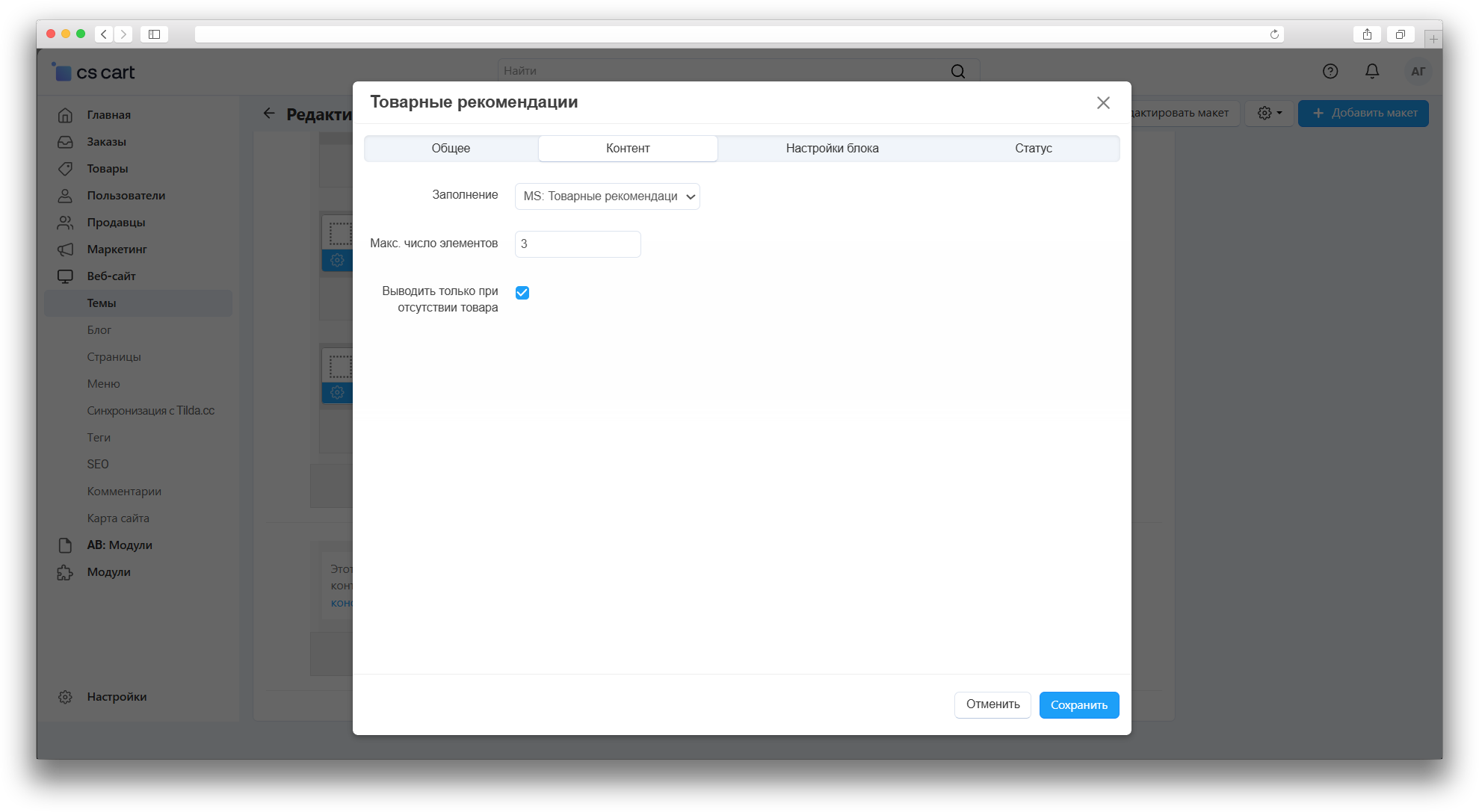The image size is (1479, 812).
Task: Switch to the Статус tab
Action: [x=1033, y=149]
